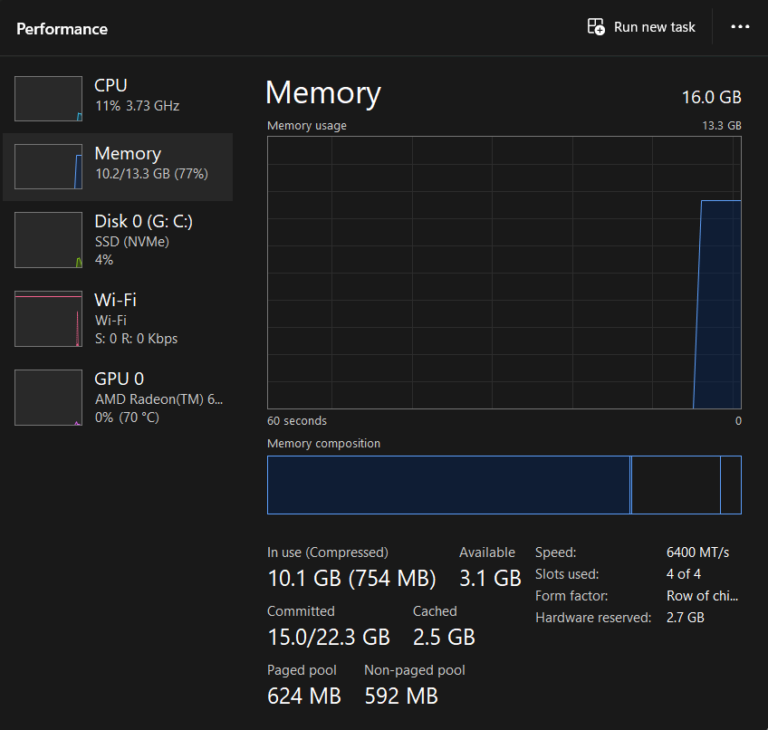Click the 15.0/22.3 GB committed value
The image size is (768, 730).
329,637
